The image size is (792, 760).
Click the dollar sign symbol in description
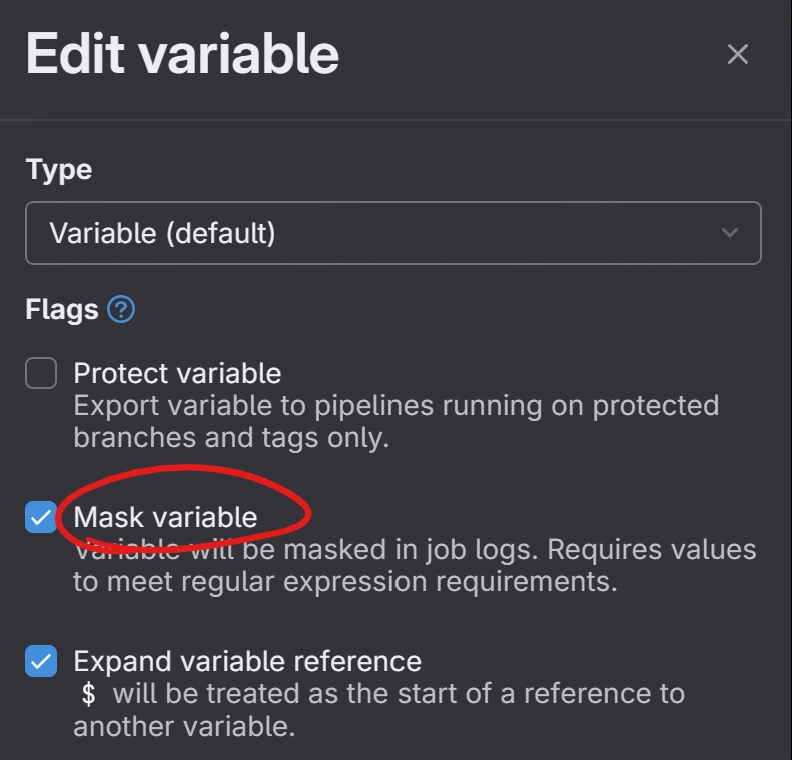click(88, 694)
